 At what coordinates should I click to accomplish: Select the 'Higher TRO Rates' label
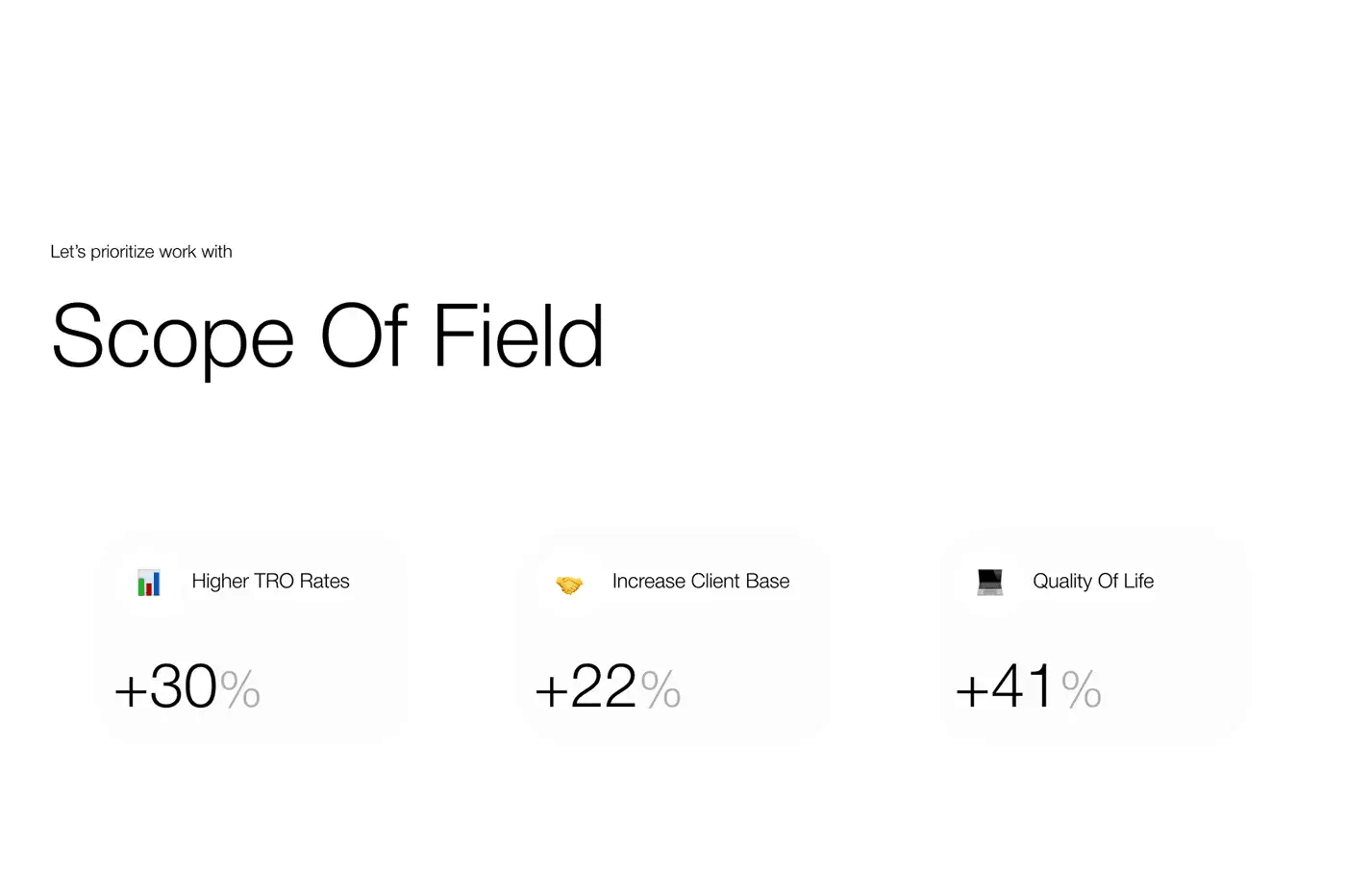coord(270,581)
